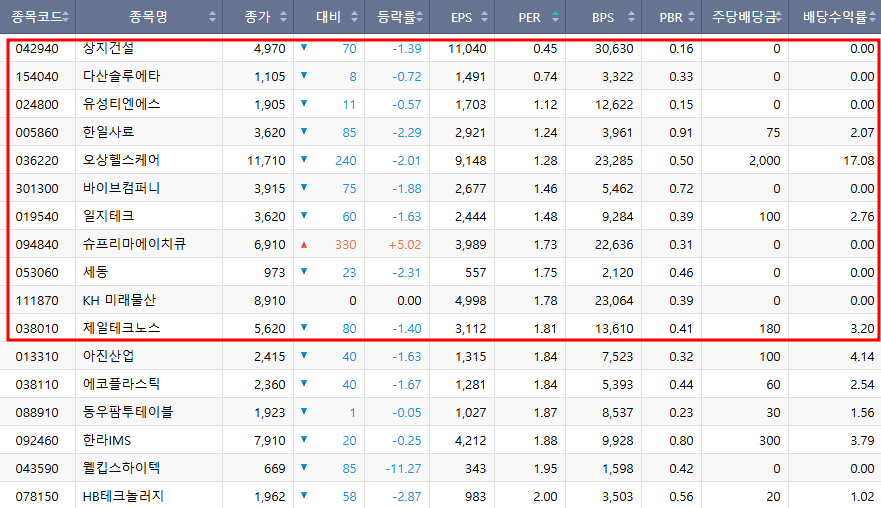Click the 종목코드 column header label

pyautogui.click(x=36, y=17)
